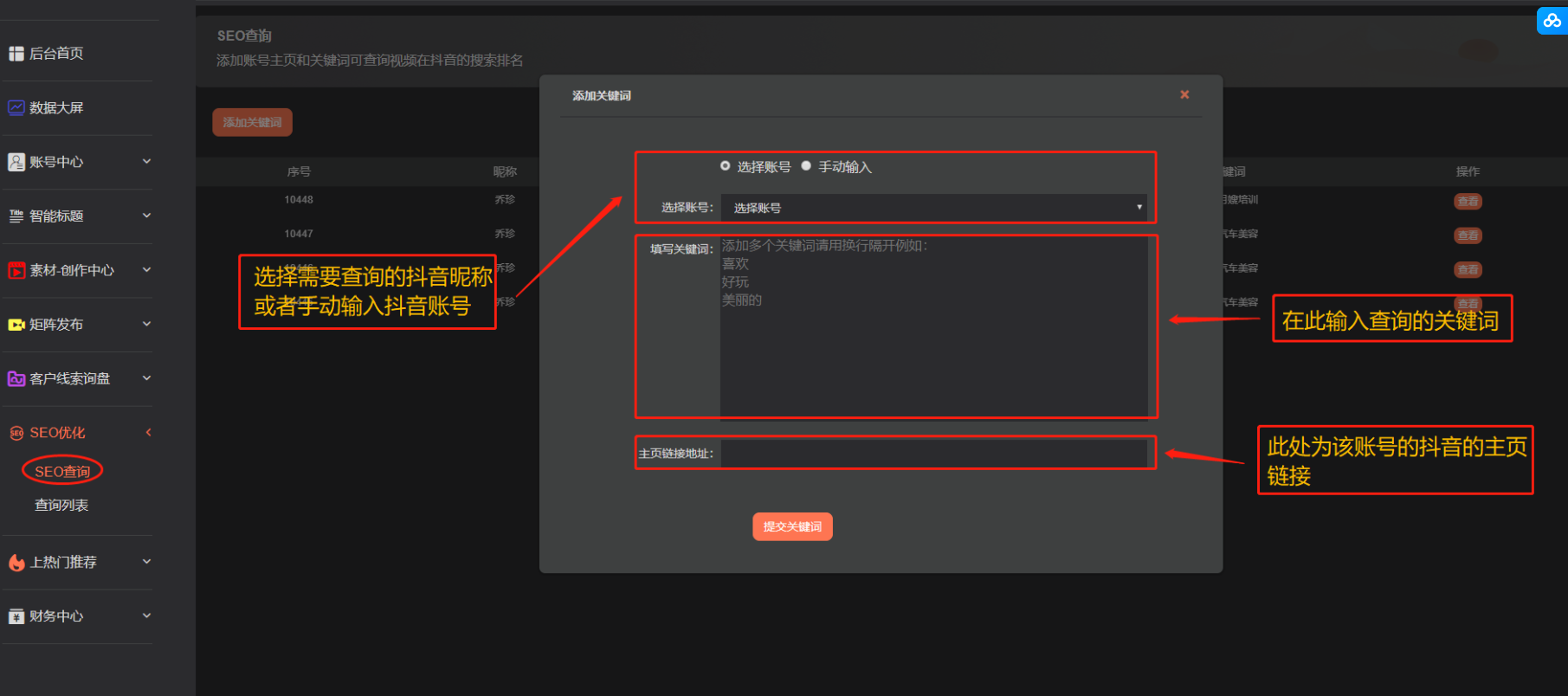Select the 选择账号 radio option
Image resolution: width=1568 pixels, height=696 pixels.
(725, 166)
